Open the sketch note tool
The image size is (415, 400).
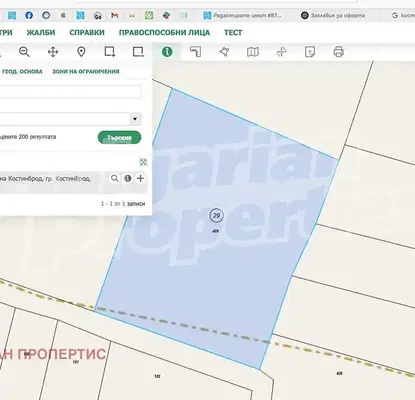pos(310,52)
